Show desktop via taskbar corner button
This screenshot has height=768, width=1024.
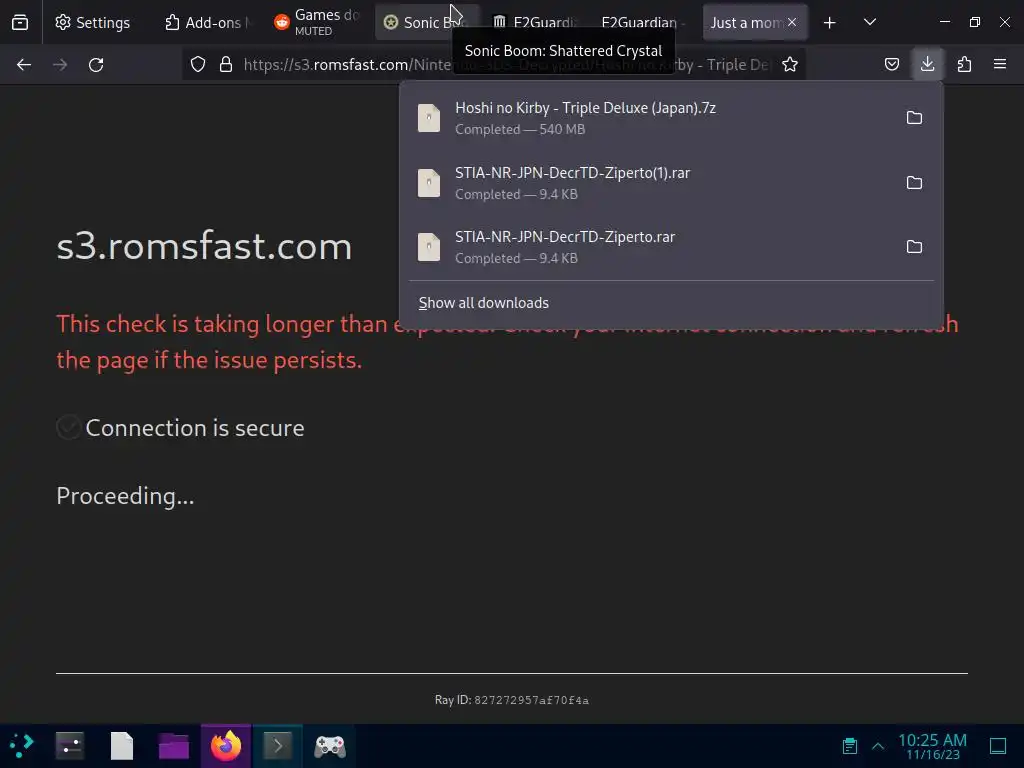[998, 746]
